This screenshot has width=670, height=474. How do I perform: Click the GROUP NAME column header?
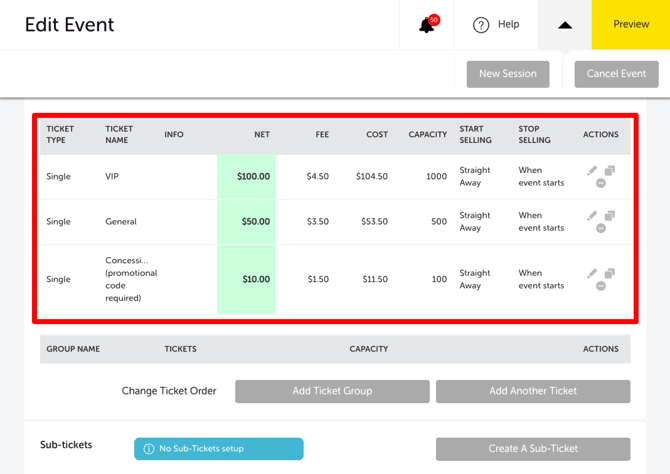(73, 349)
